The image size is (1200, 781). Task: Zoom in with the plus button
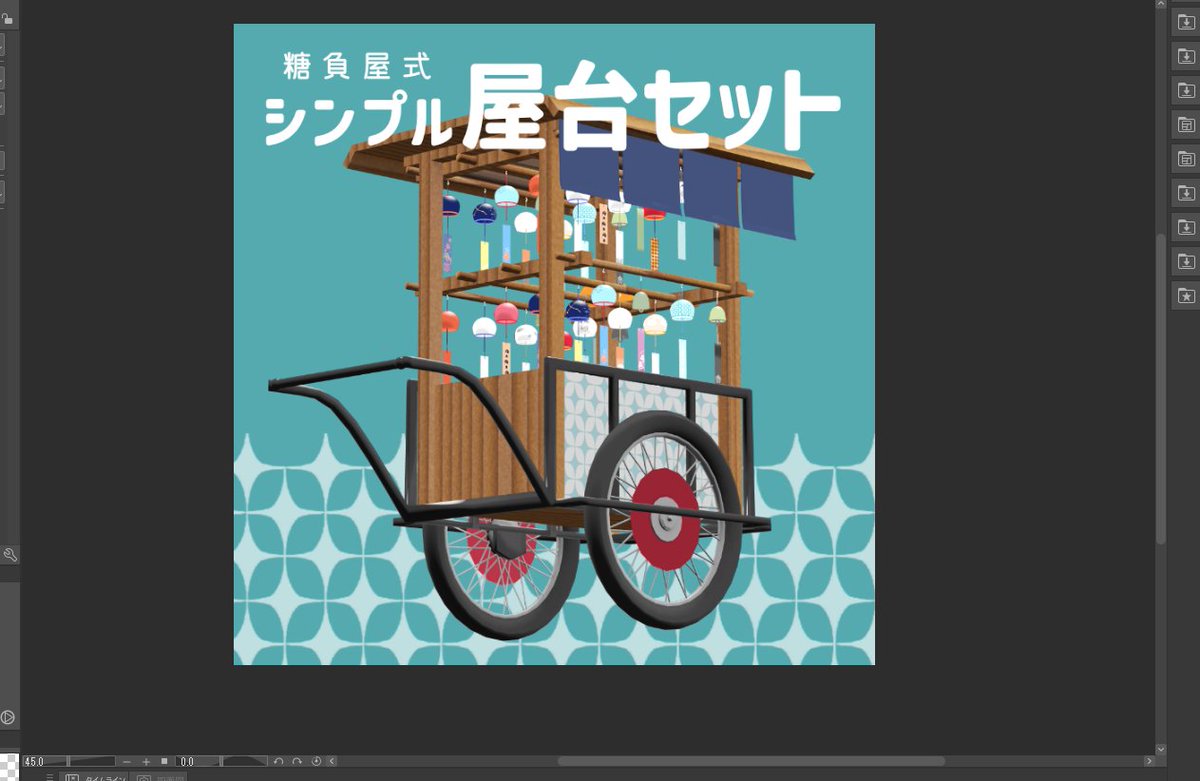(x=146, y=762)
